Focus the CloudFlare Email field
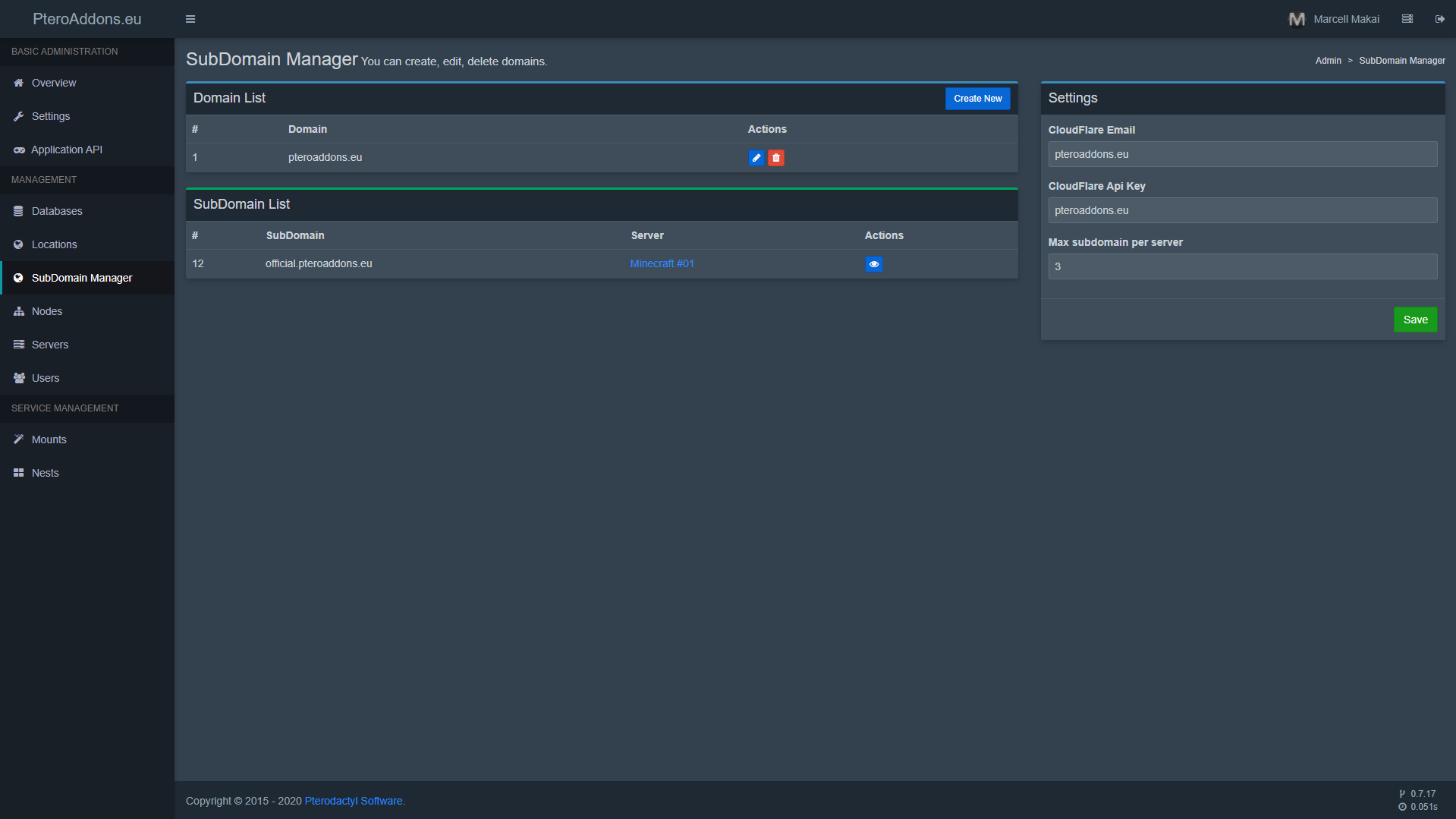The width and height of the screenshot is (1456, 819). coord(1242,154)
